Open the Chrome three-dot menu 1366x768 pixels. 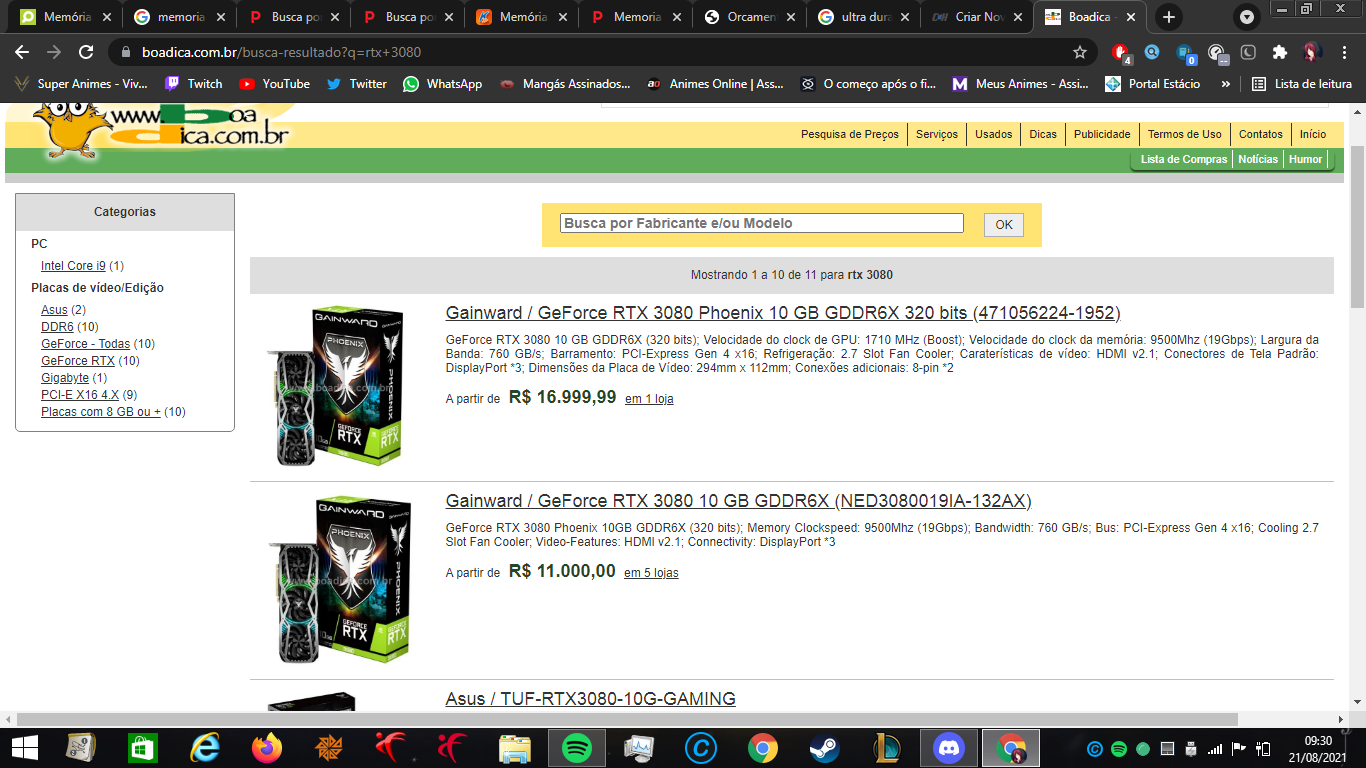[x=1343, y=52]
